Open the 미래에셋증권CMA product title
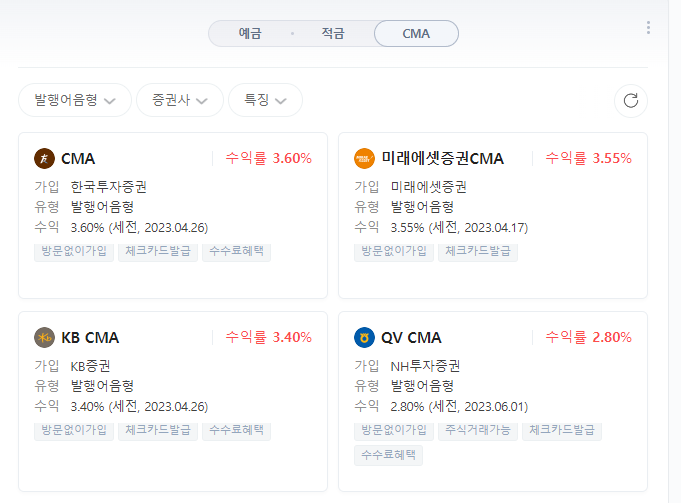 pyautogui.click(x=442, y=159)
